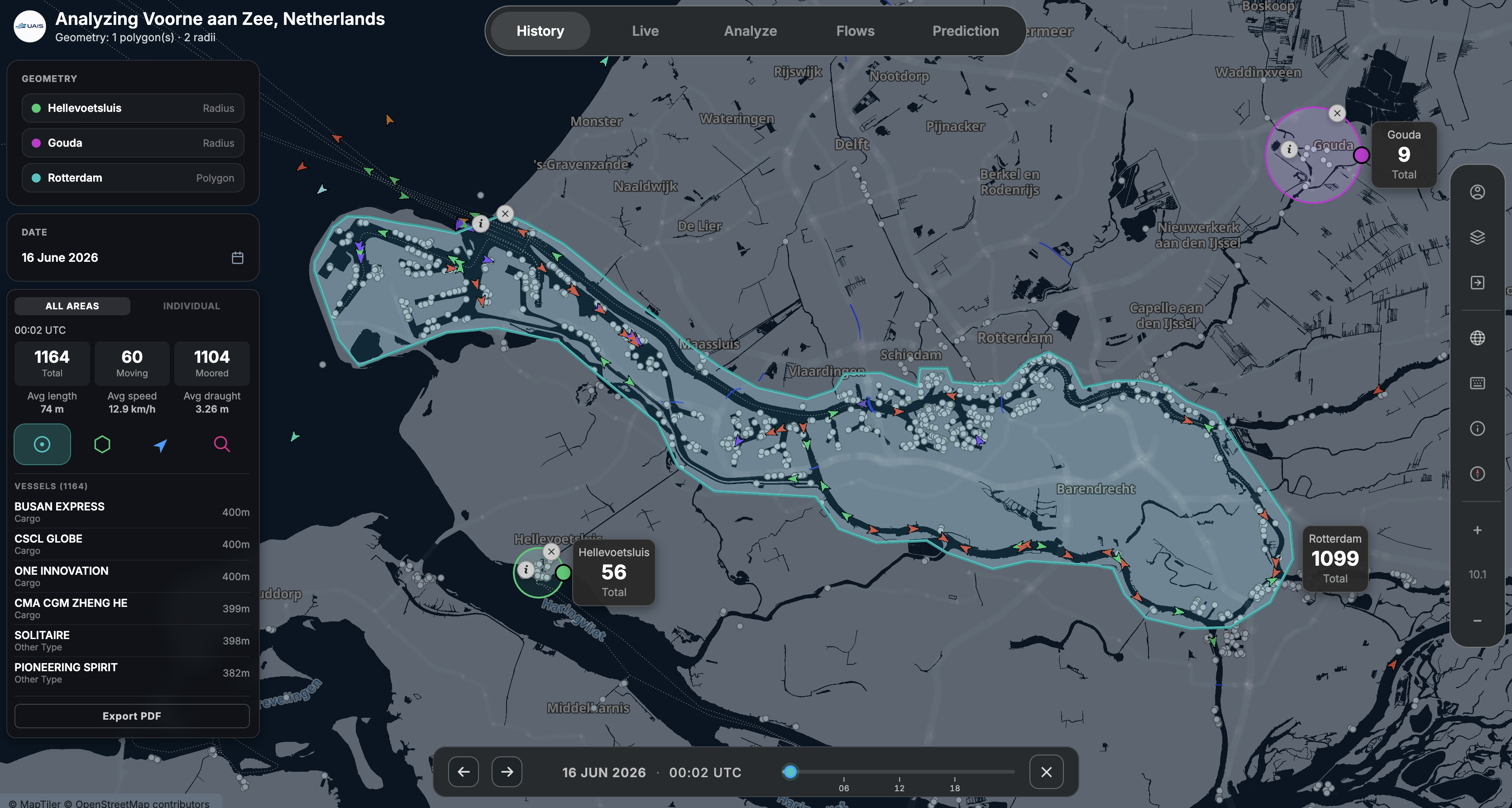1512x808 pixels.
Task: Open the info icon in right sidebar
Action: (x=1478, y=428)
